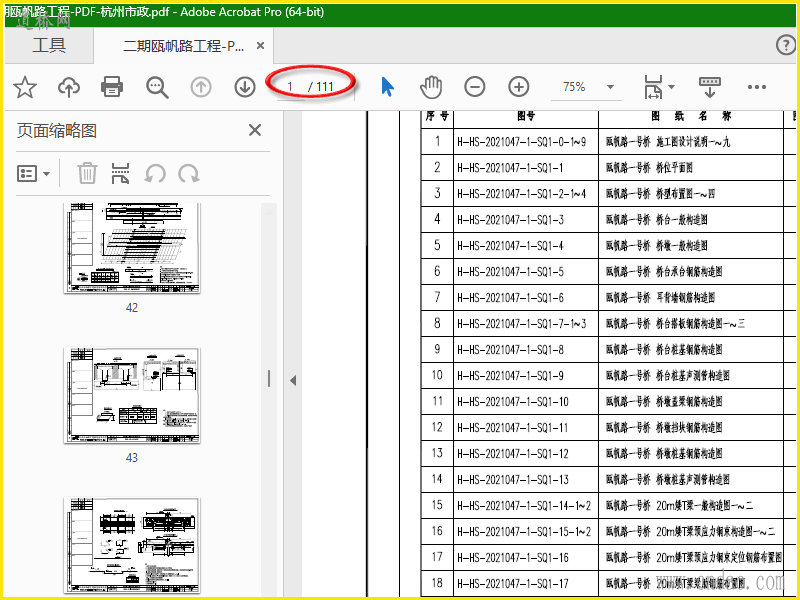The width and height of the screenshot is (800, 600).
Task: Click cell H-HS-2021047-1-SQ1-0-1~9
Action: tap(526, 141)
